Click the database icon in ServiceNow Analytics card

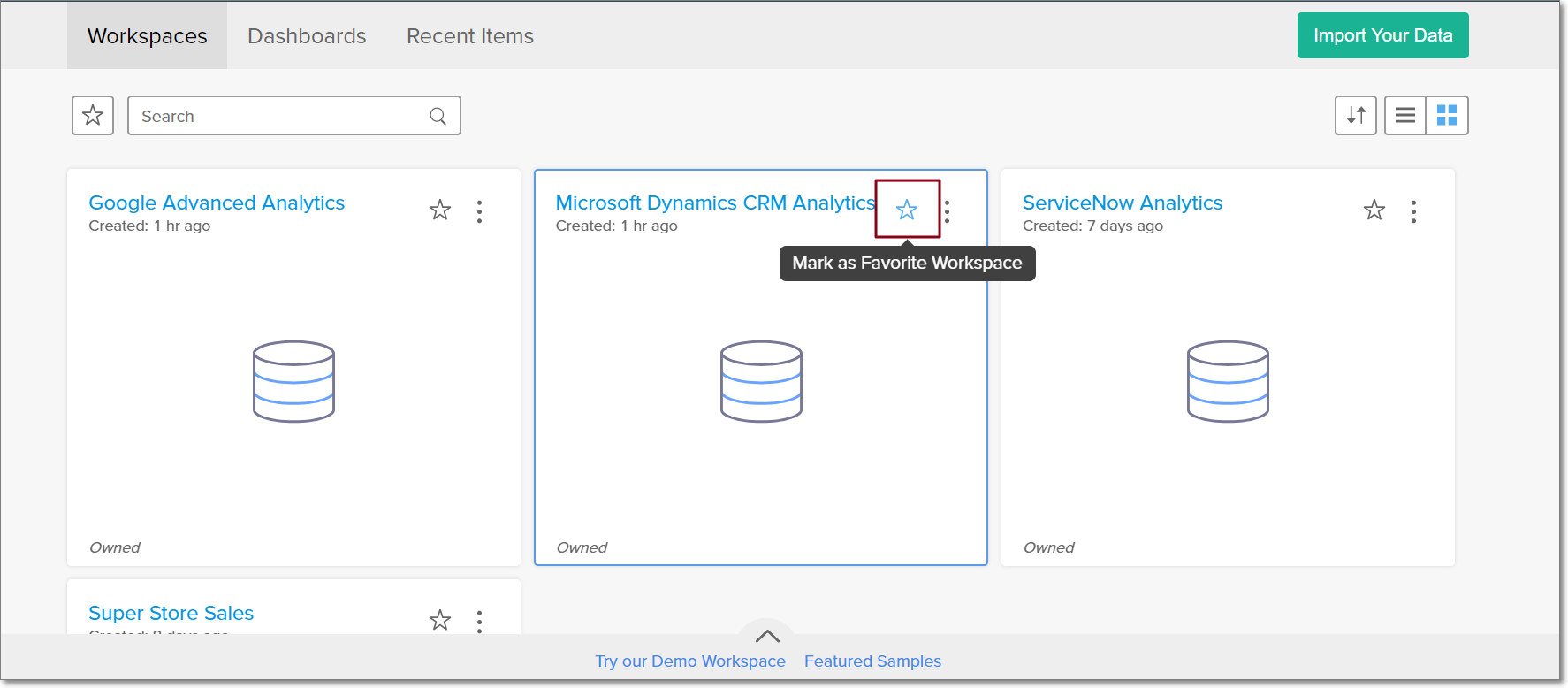click(1228, 381)
